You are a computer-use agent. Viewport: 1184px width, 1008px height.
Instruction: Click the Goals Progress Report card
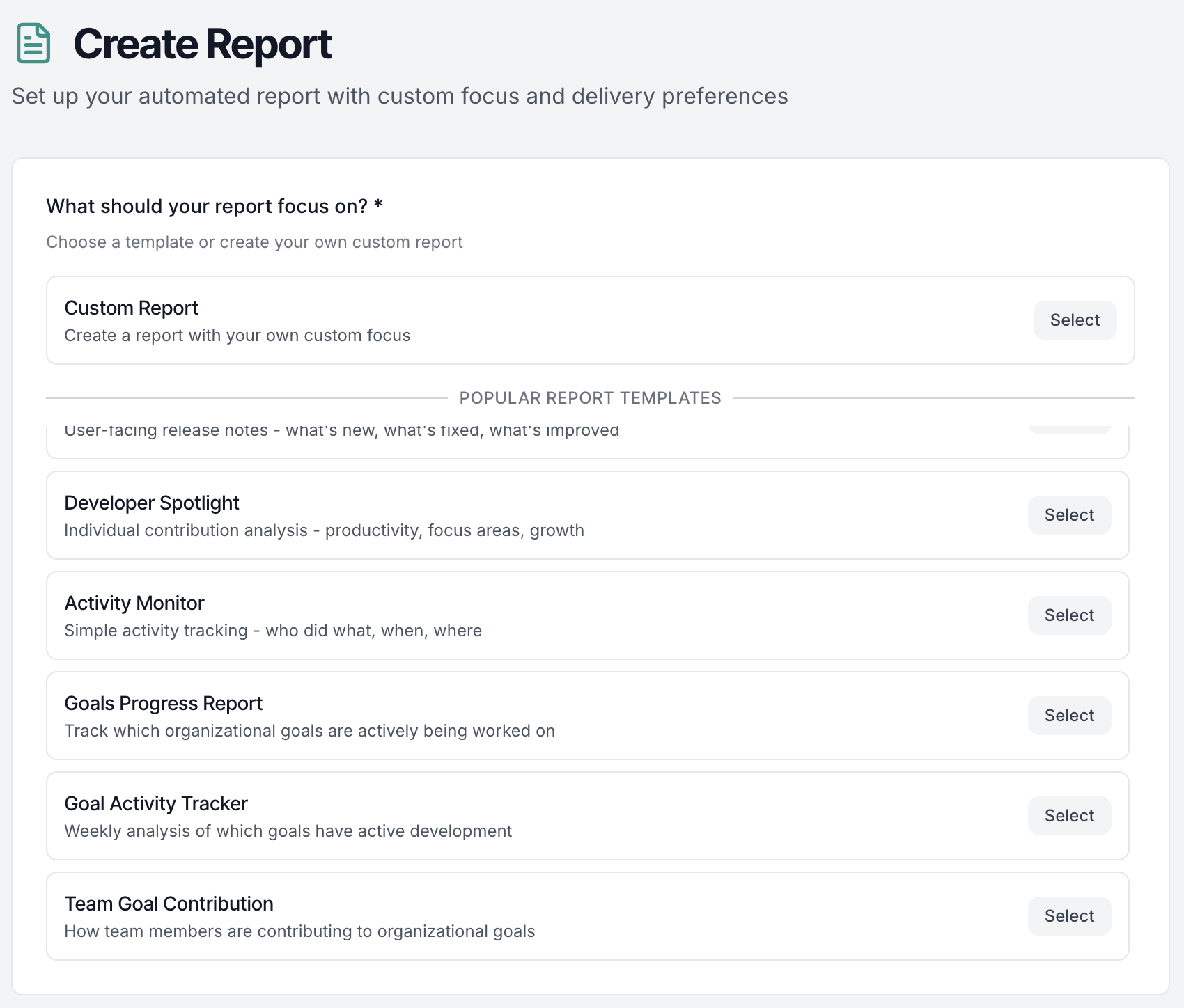click(x=488, y=715)
